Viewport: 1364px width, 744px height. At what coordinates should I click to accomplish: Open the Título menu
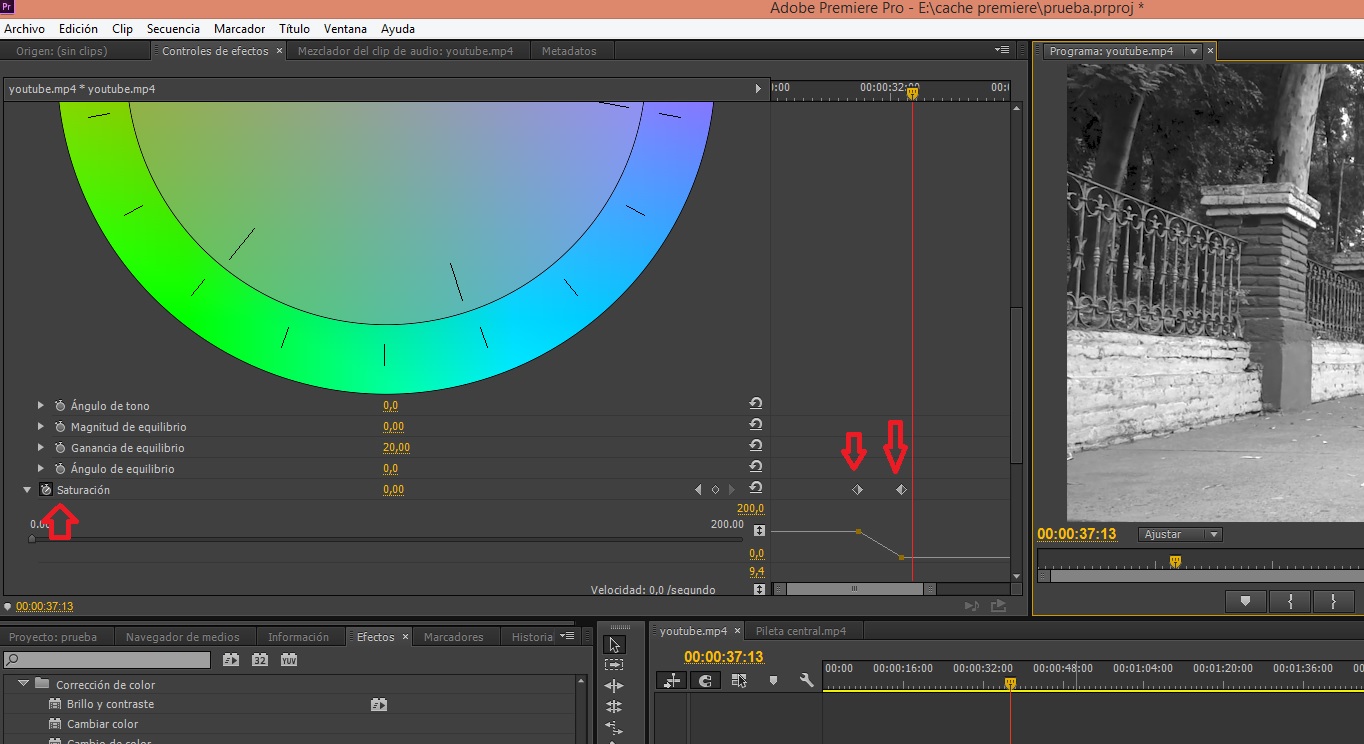tap(294, 29)
